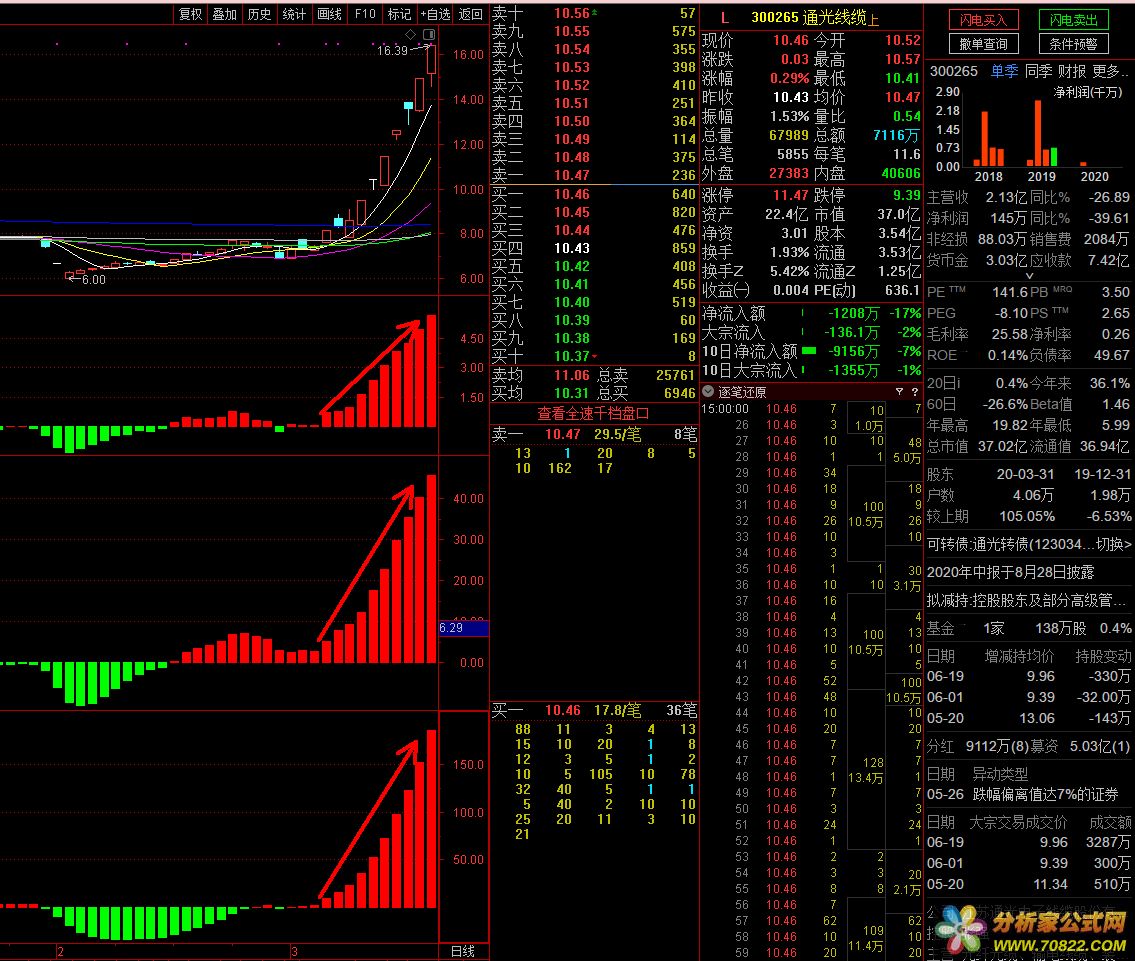Click the 闪电买入 quick buy button
The width and height of the screenshot is (1135, 961).
click(983, 20)
